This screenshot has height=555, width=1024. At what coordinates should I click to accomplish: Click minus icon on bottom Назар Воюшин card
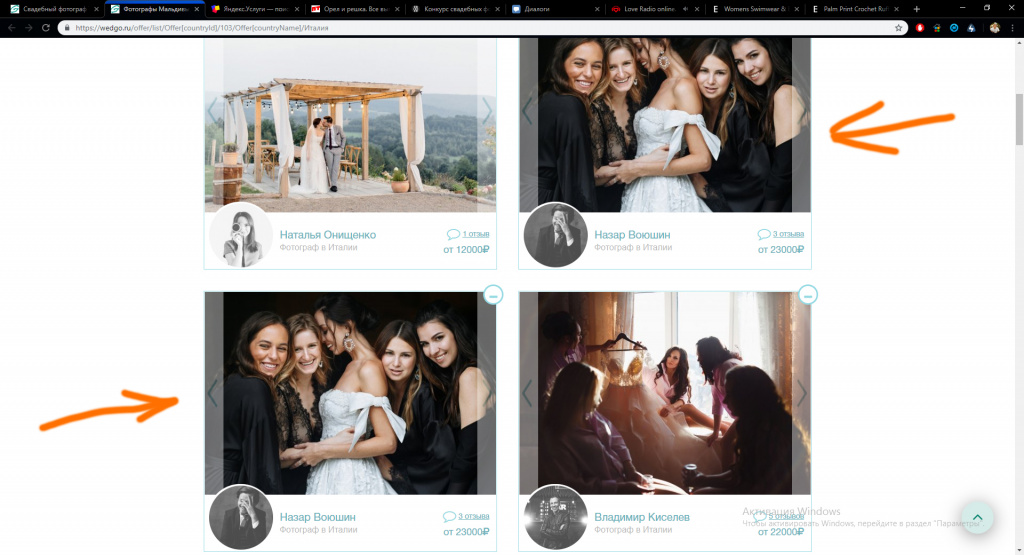493,294
